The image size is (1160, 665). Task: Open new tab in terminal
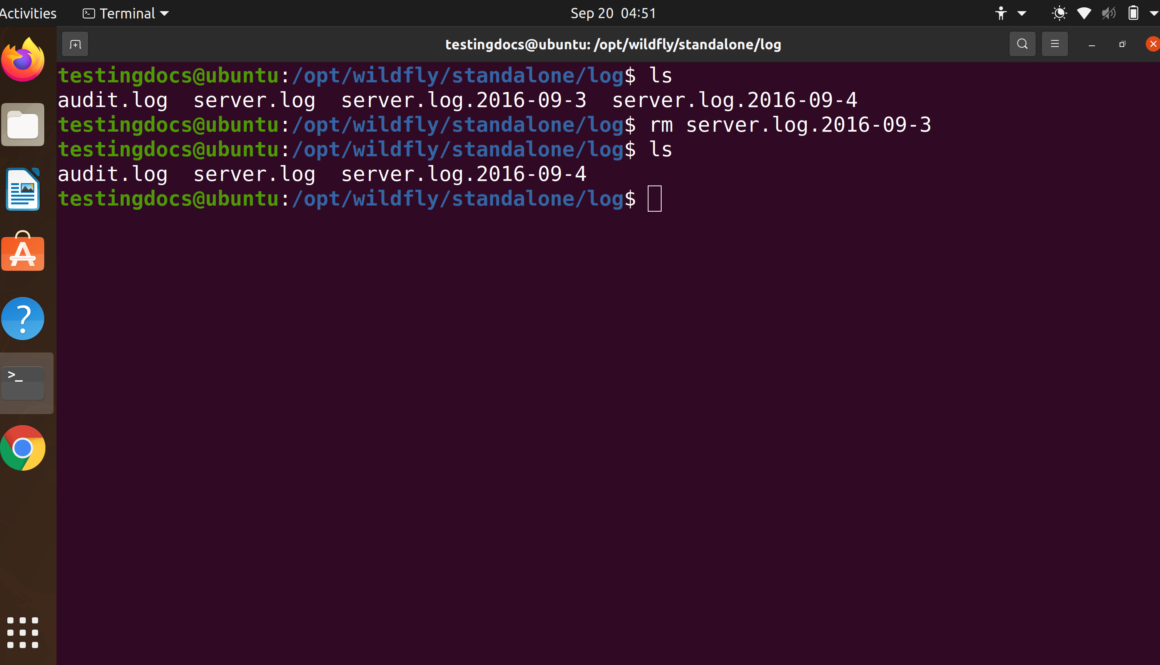pos(75,44)
